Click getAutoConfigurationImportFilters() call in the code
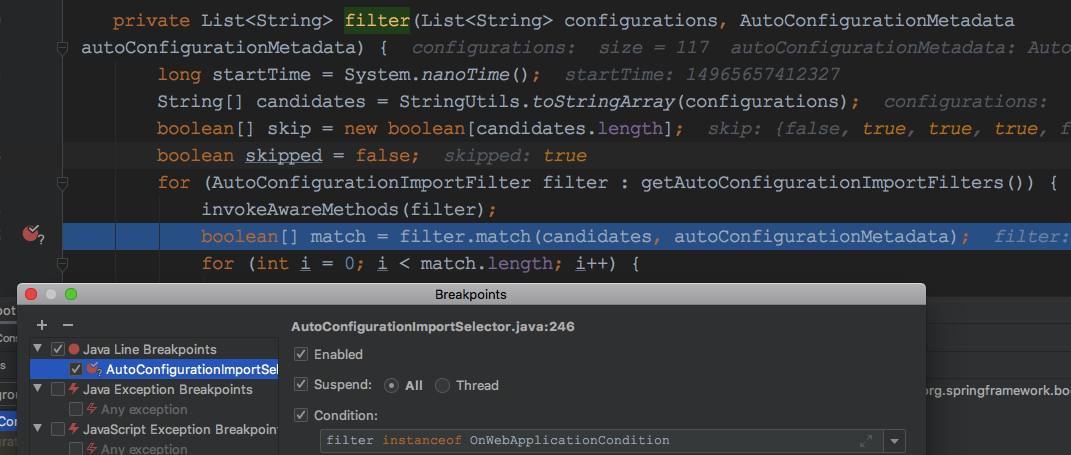1071x455 pixels. tap(838, 183)
